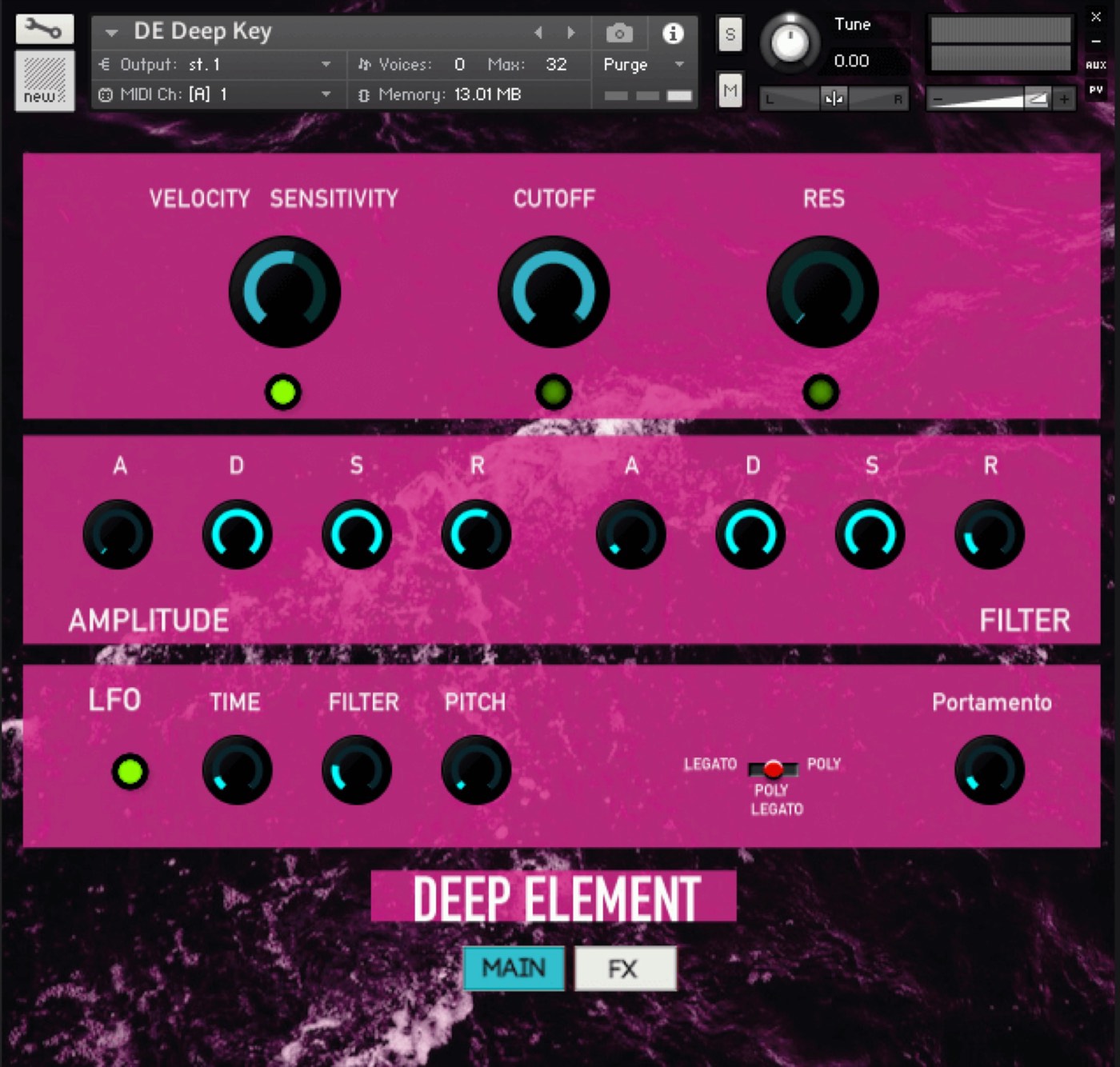This screenshot has height=1067, width=1120.
Task: Toggle the Velocity Sensitivity LED
Action: [x=283, y=392]
